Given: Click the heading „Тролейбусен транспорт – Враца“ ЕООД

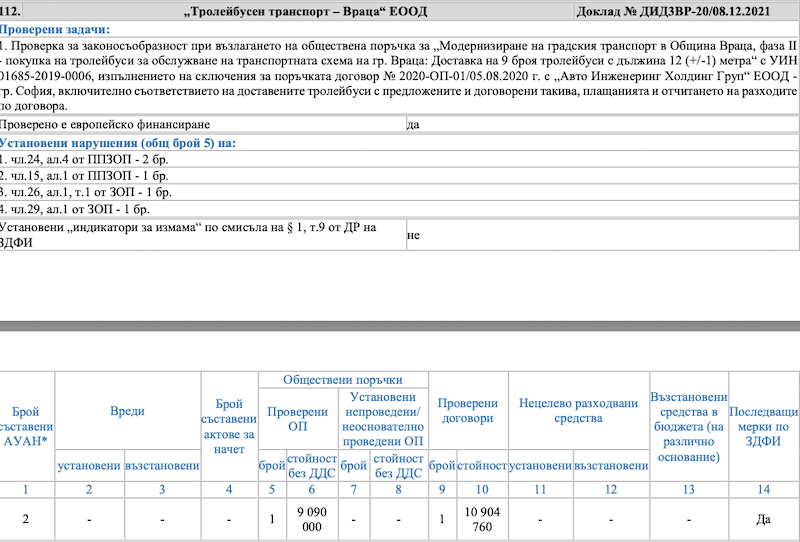Looking at the screenshot, I should tap(305, 11).
